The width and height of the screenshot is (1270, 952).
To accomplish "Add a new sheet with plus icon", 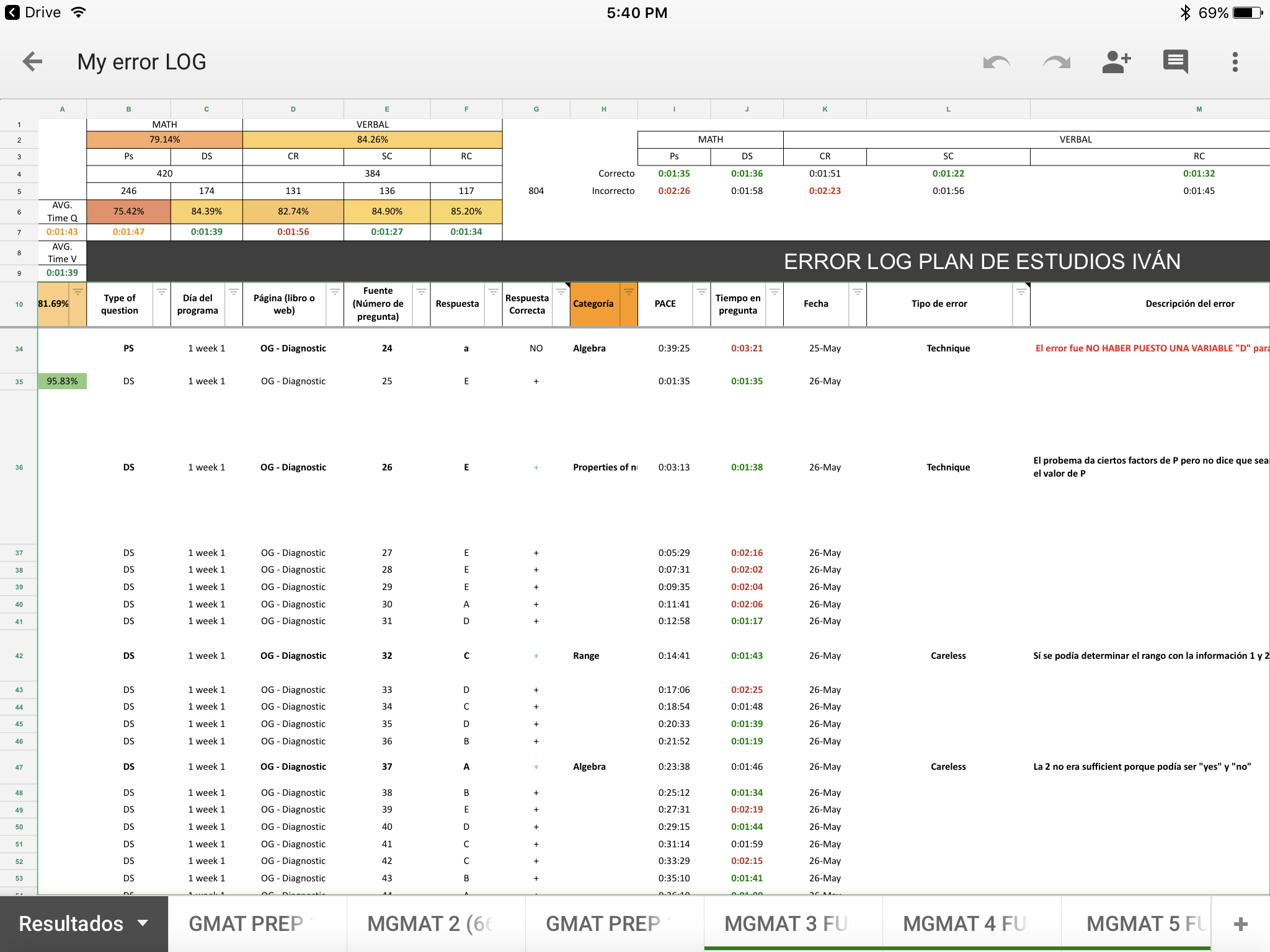I will coord(1240,924).
